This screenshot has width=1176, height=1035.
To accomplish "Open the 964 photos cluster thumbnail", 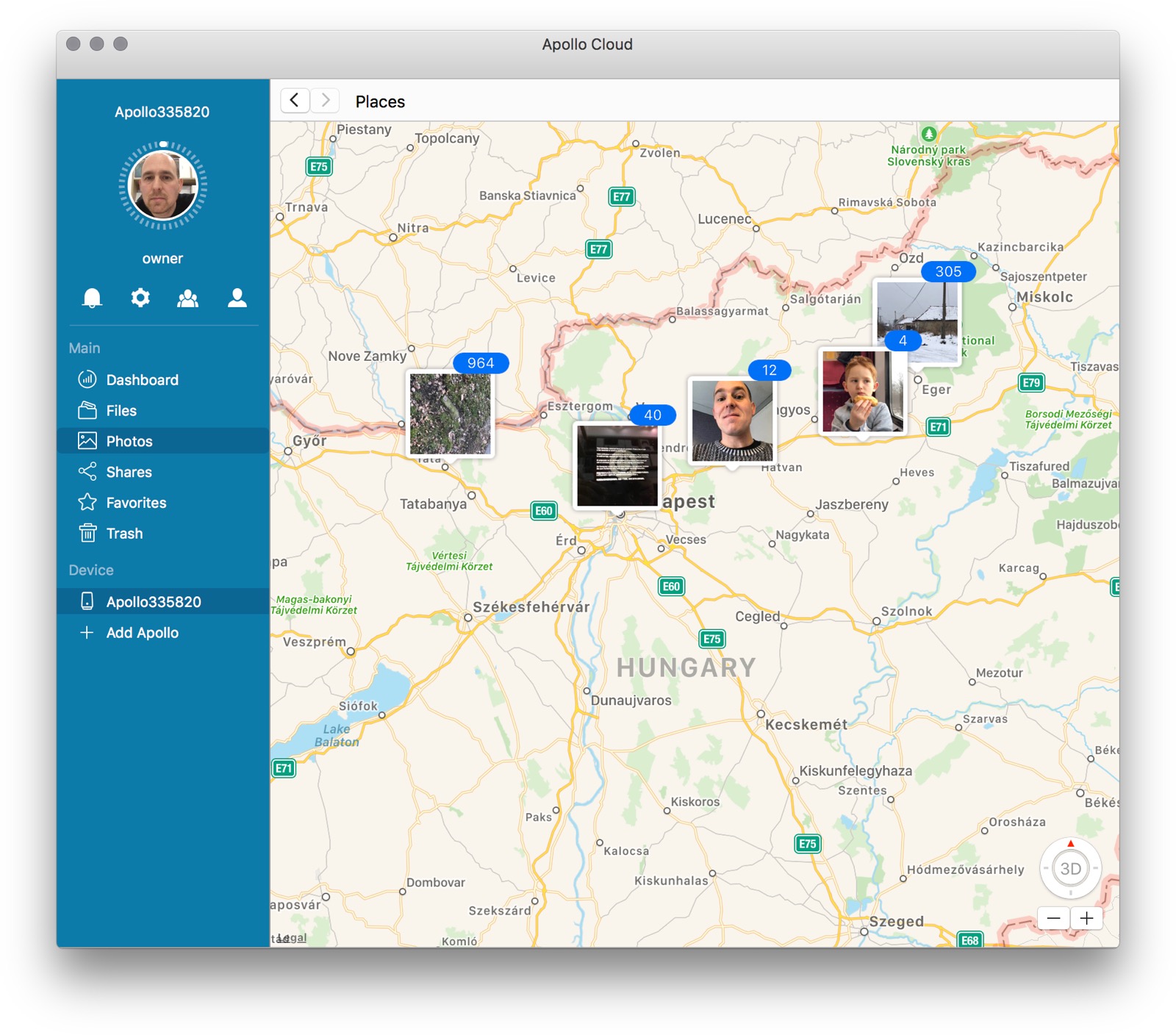I will [x=450, y=414].
